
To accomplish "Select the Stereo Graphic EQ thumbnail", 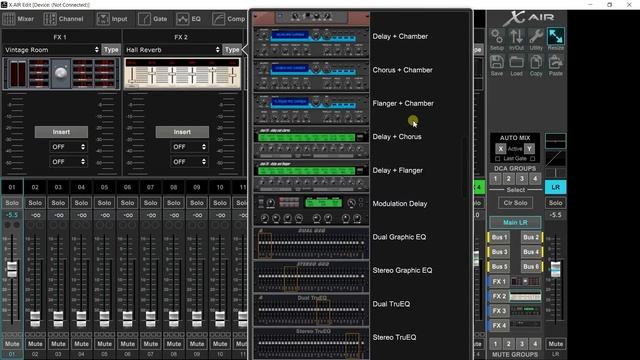I will click(311, 276).
